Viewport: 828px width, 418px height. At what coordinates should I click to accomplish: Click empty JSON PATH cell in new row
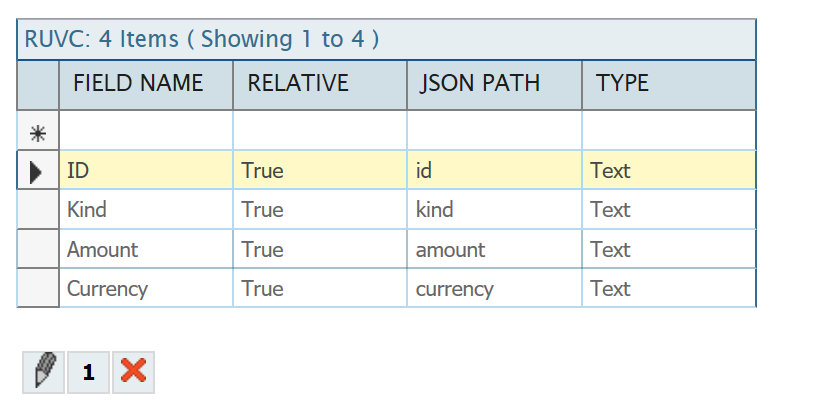(x=494, y=131)
